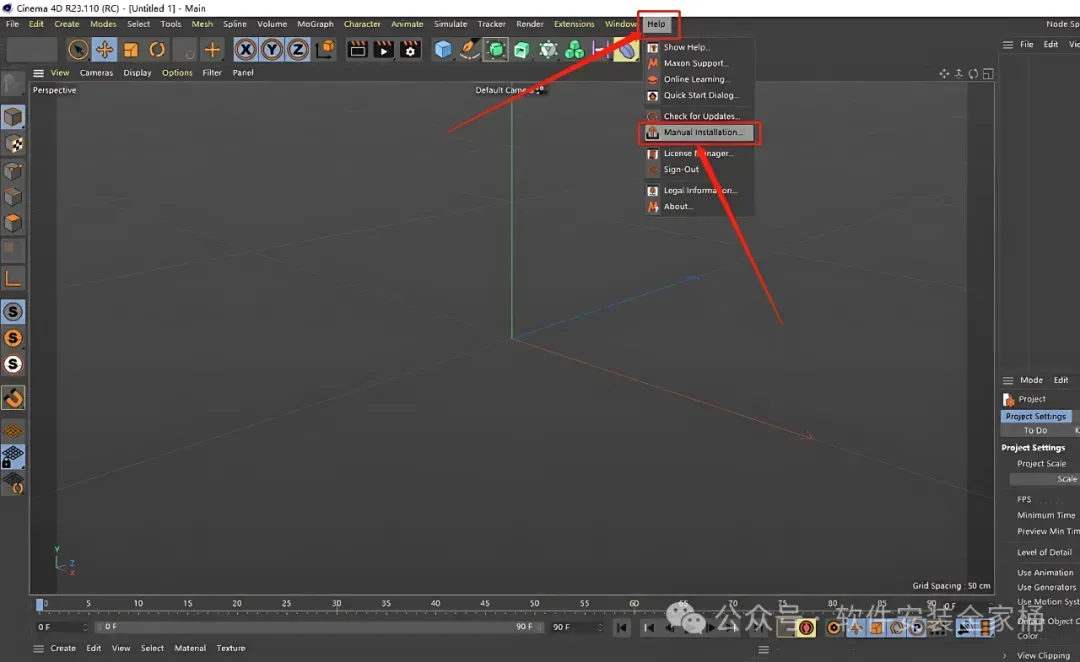Toggle the grey S viewport solo button
The width and height of the screenshot is (1080, 662).
tap(13, 312)
